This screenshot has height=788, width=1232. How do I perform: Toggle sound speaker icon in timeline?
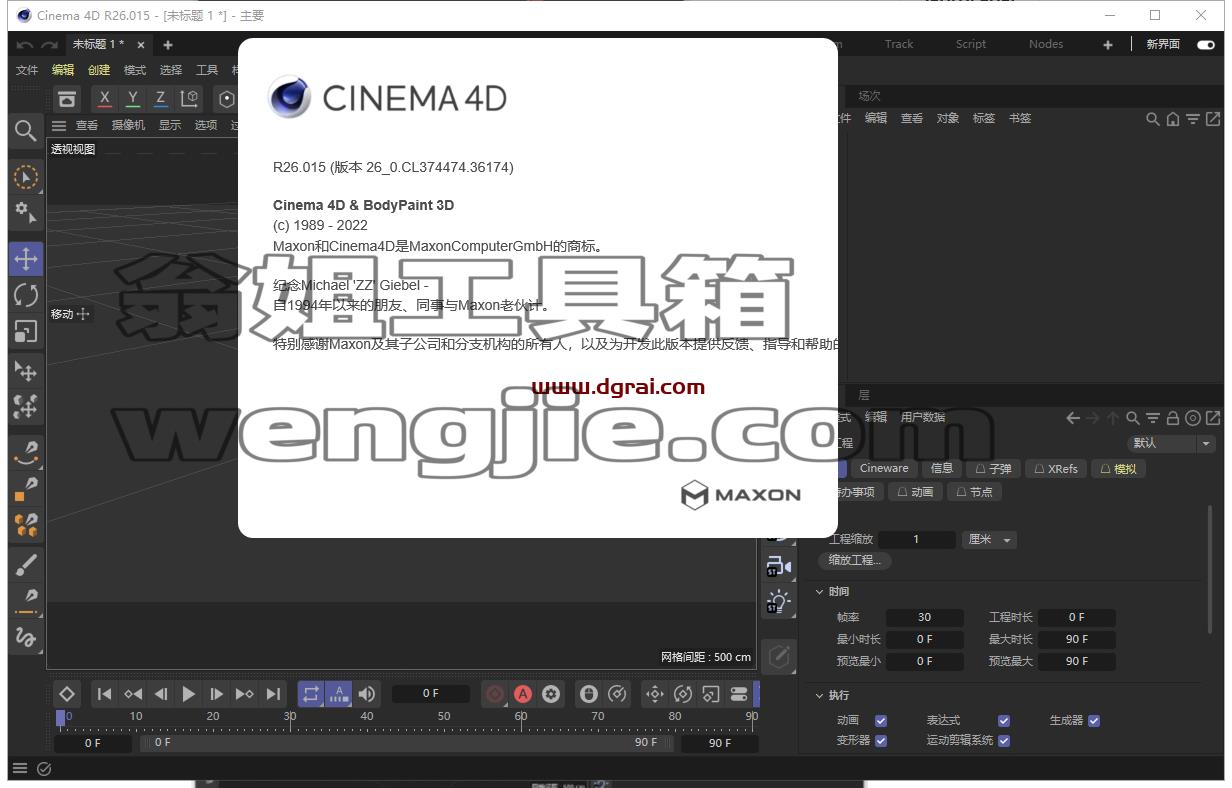click(x=367, y=694)
